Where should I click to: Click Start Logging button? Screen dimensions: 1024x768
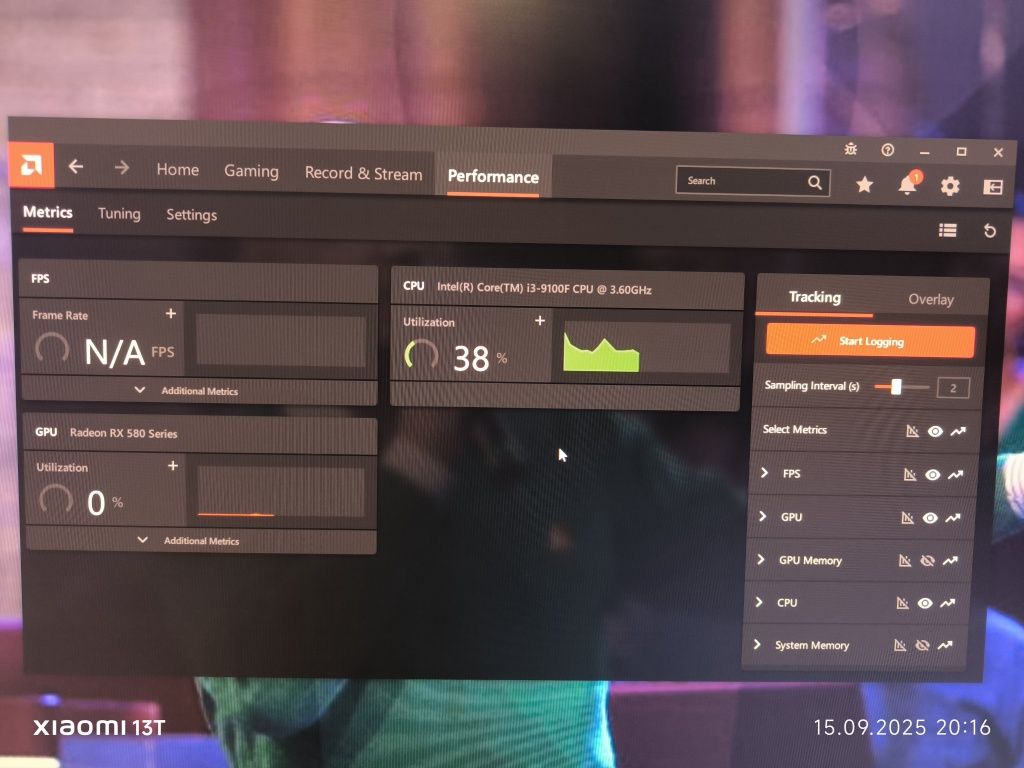point(870,340)
